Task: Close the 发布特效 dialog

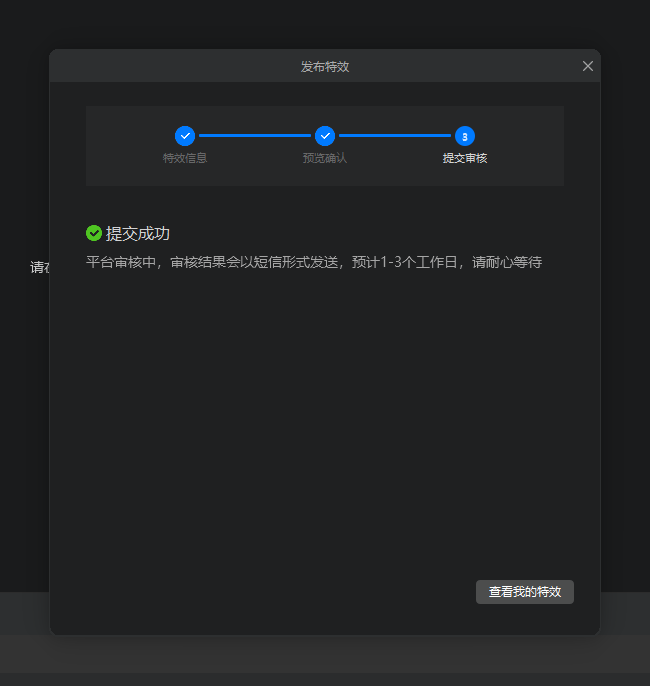Action: [x=588, y=66]
